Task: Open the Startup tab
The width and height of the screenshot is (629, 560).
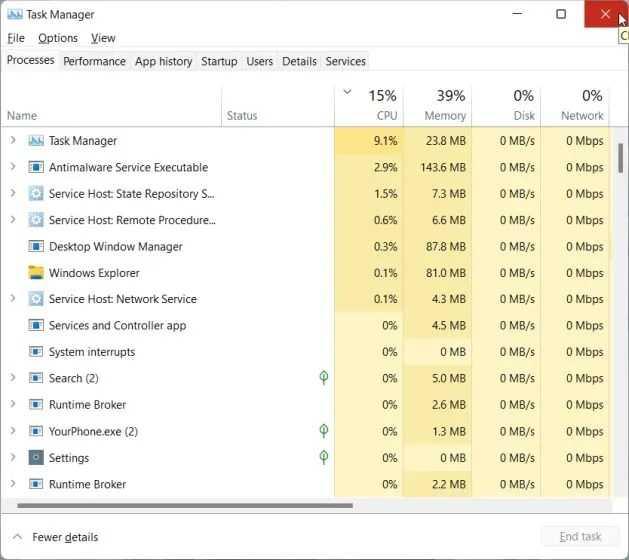Action: [x=219, y=61]
